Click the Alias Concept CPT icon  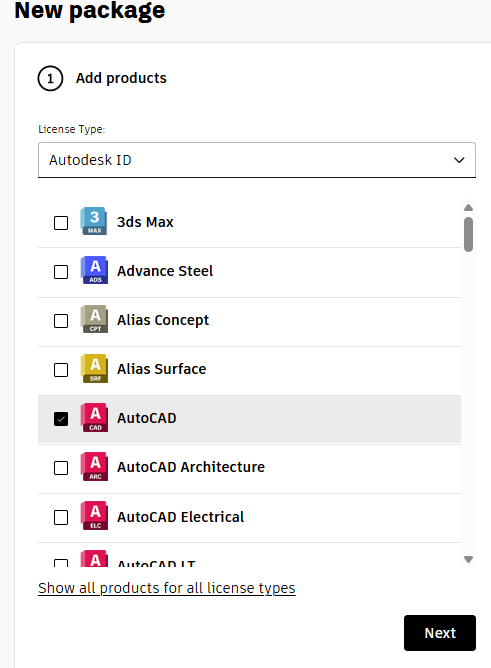(x=94, y=320)
